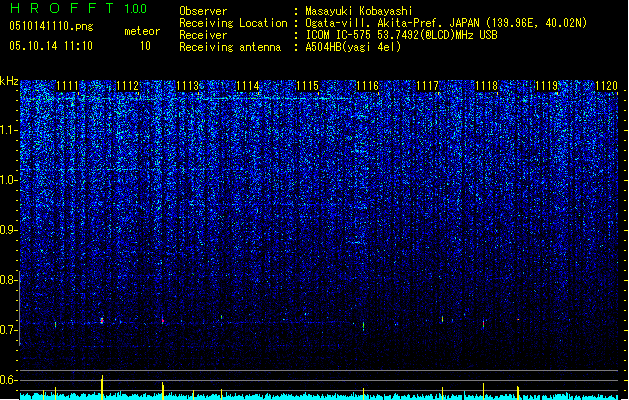Click the version number 1.0.0

135,9
